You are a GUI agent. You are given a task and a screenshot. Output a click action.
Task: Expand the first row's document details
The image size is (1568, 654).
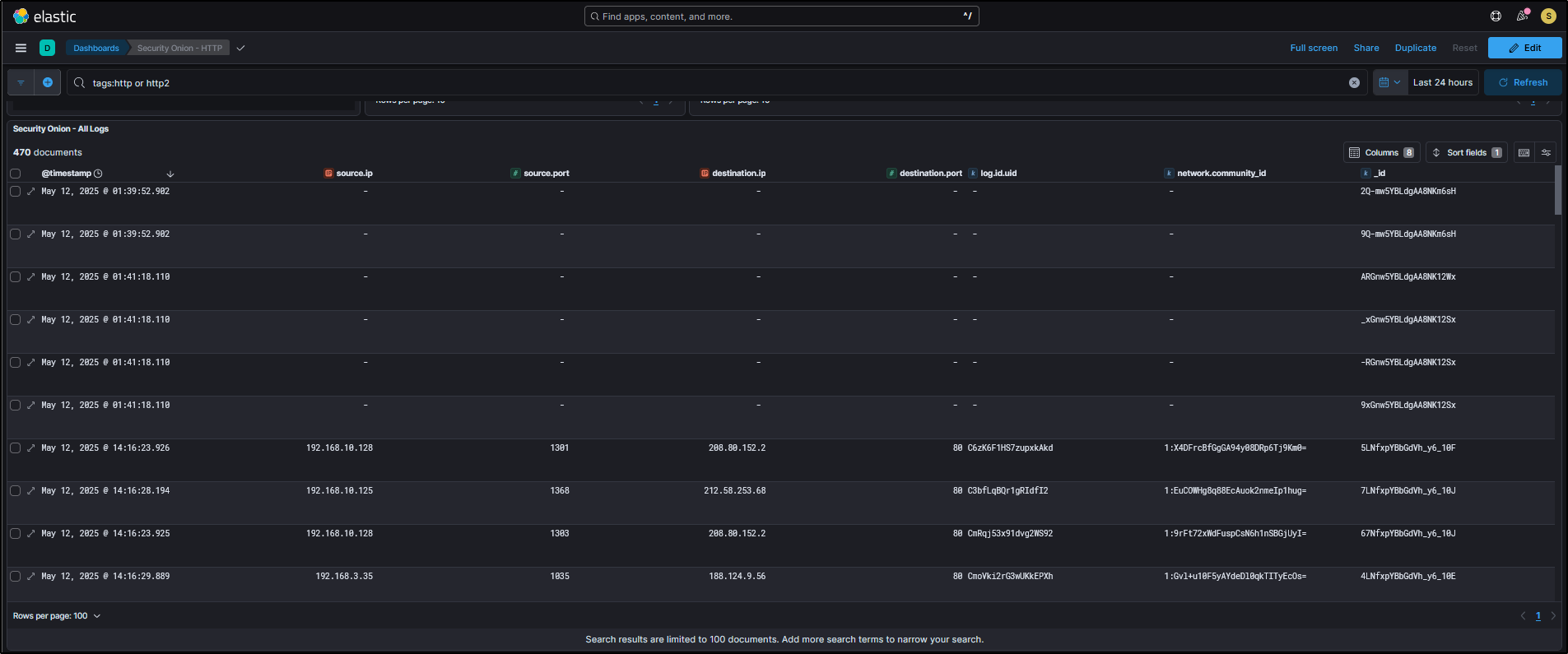pos(31,192)
